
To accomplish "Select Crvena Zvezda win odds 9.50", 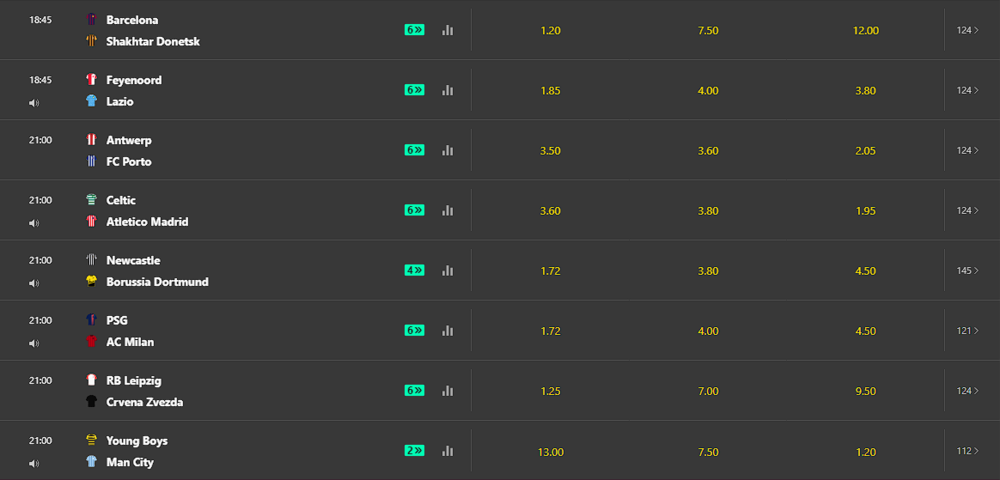I will [865, 391].
